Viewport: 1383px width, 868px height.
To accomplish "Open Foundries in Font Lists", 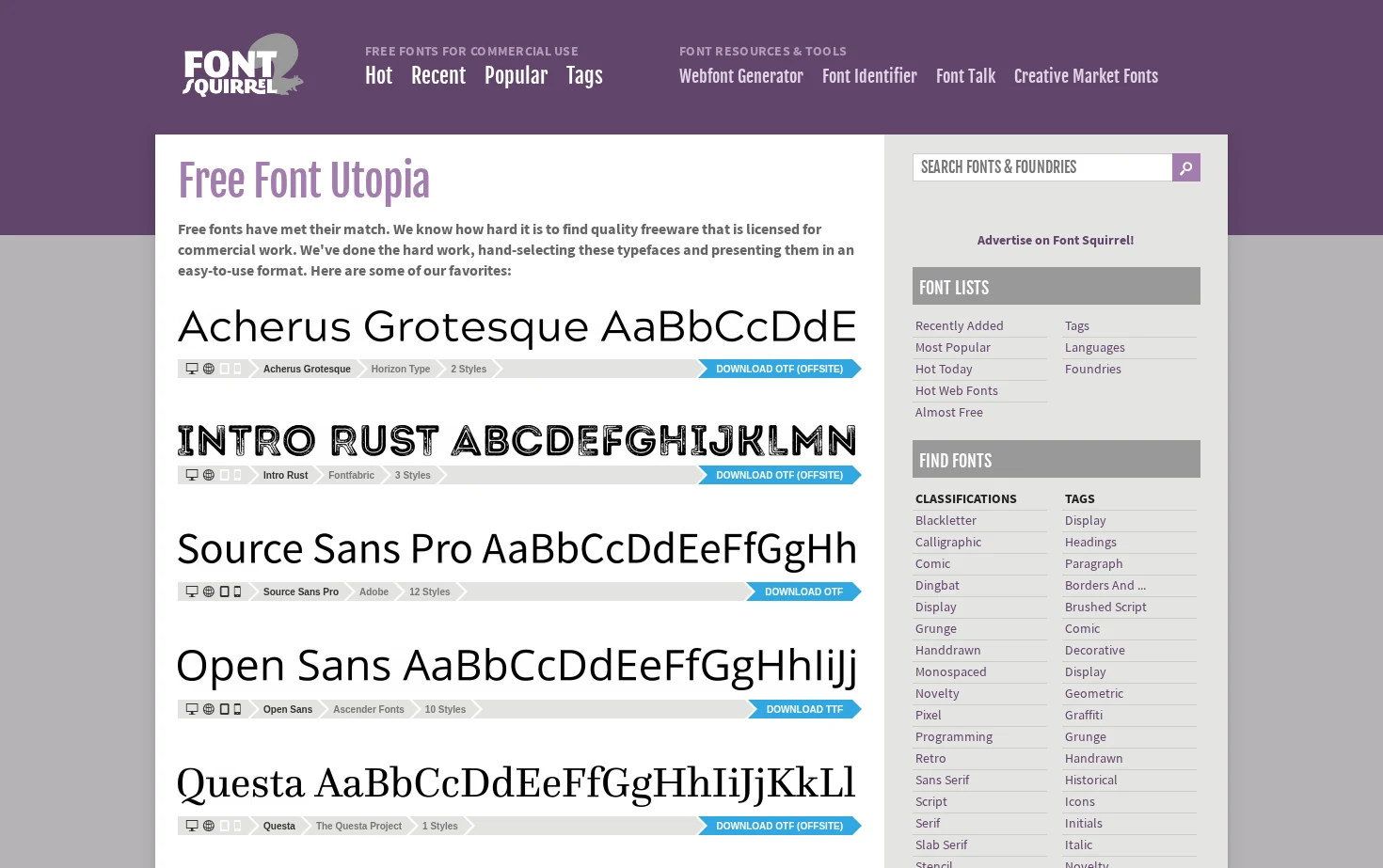I will pos(1093,369).
